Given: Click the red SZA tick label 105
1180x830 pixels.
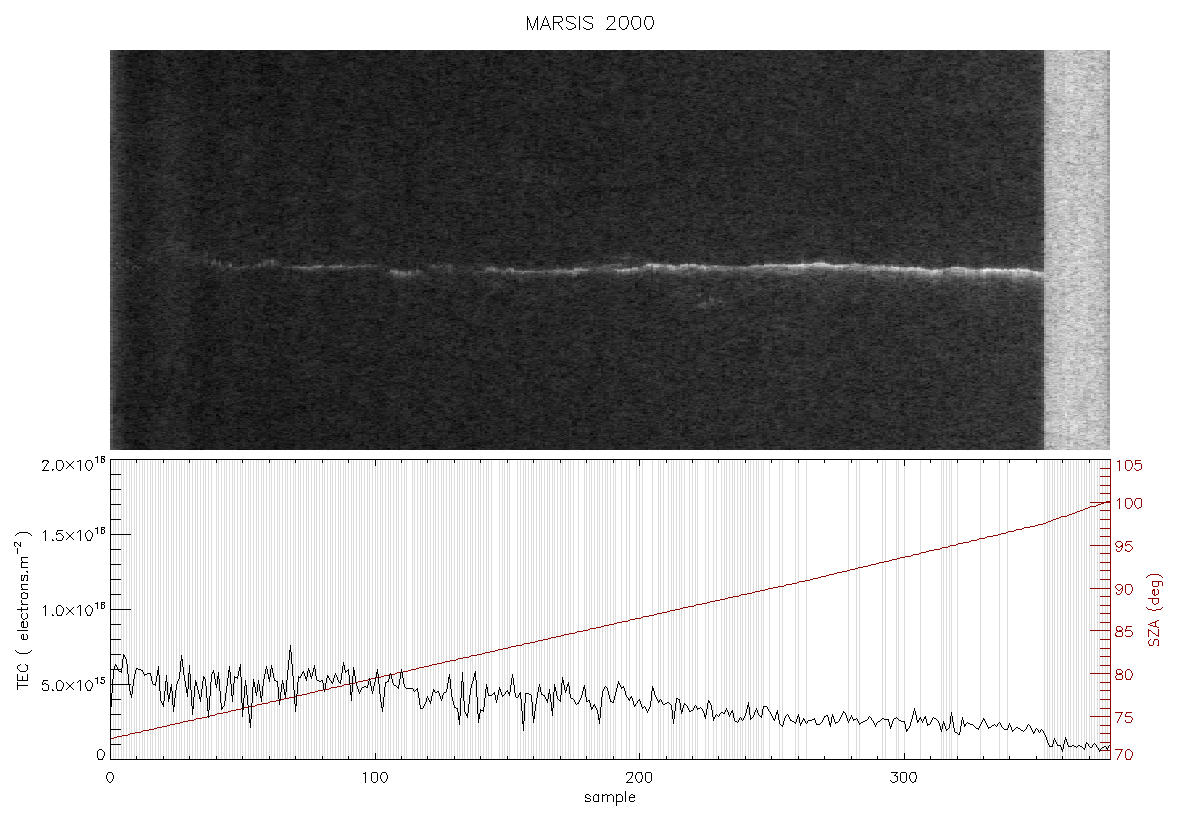Looking at the screenshot, I should coord(1129,466).
